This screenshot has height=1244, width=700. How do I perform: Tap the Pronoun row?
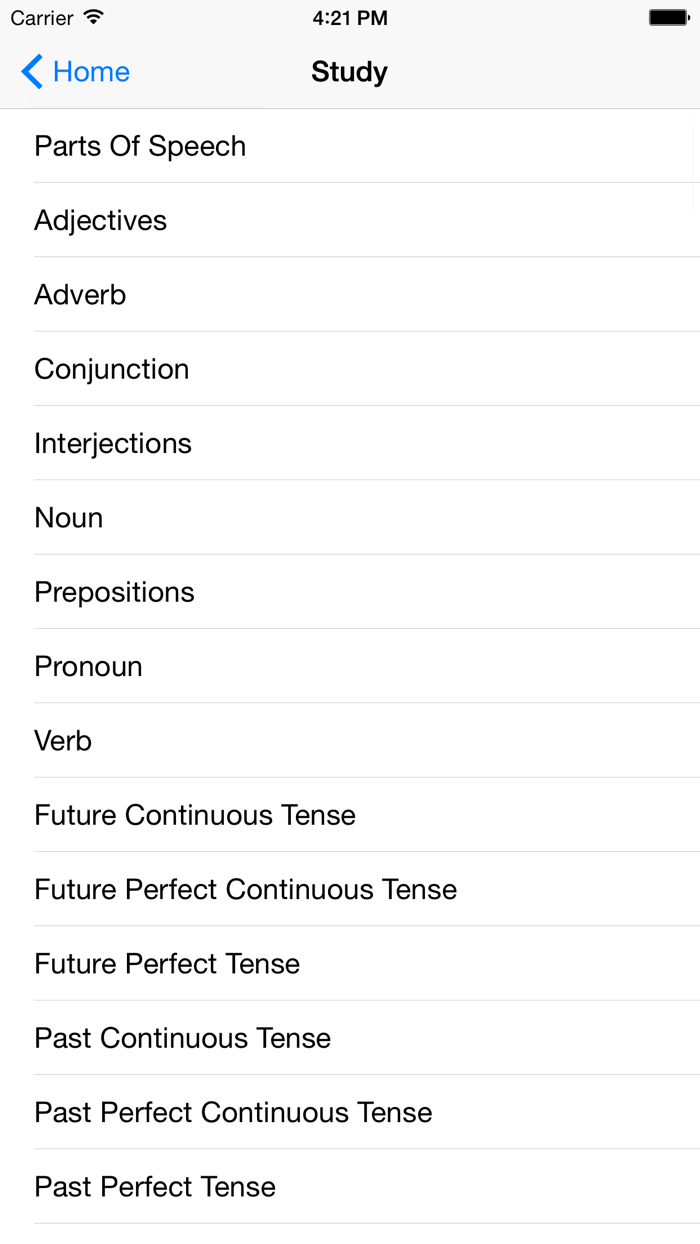88,666
